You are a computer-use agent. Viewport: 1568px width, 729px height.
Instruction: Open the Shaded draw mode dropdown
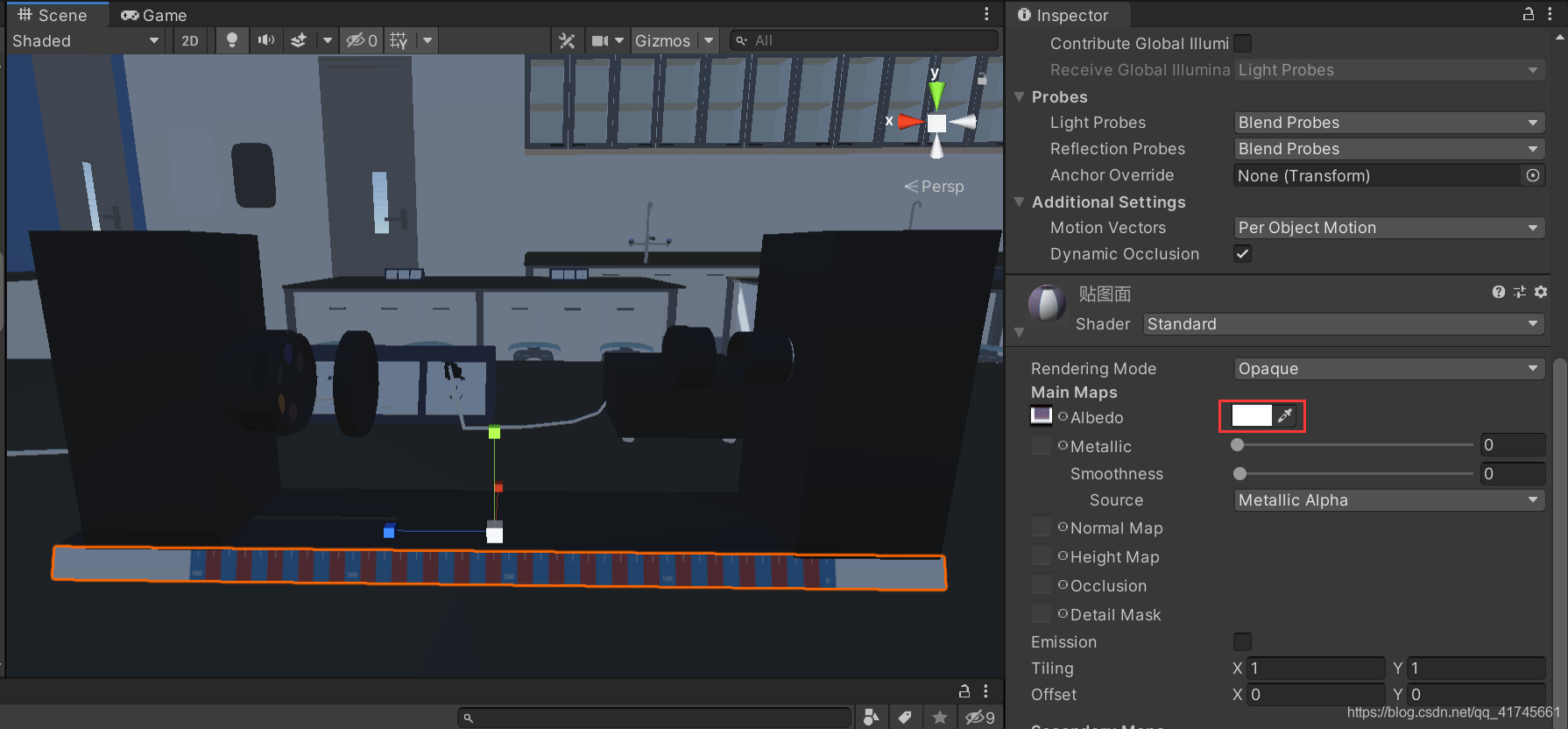(x=85, y=40)
